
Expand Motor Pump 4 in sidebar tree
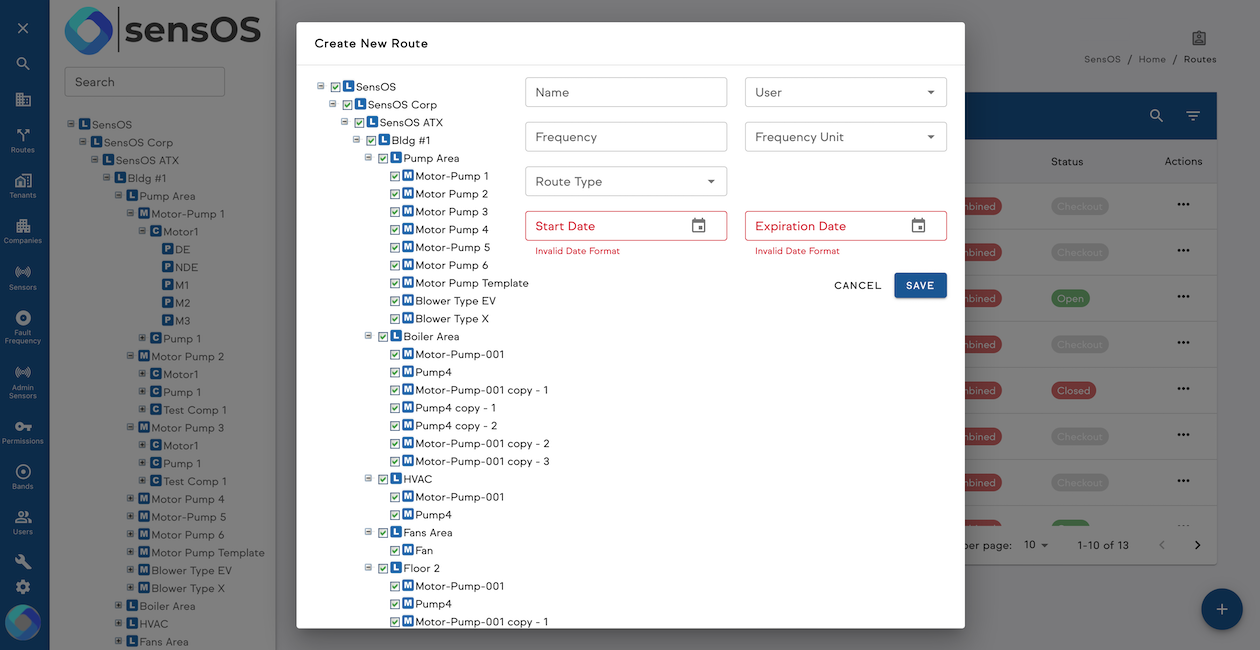click(131, 499)
